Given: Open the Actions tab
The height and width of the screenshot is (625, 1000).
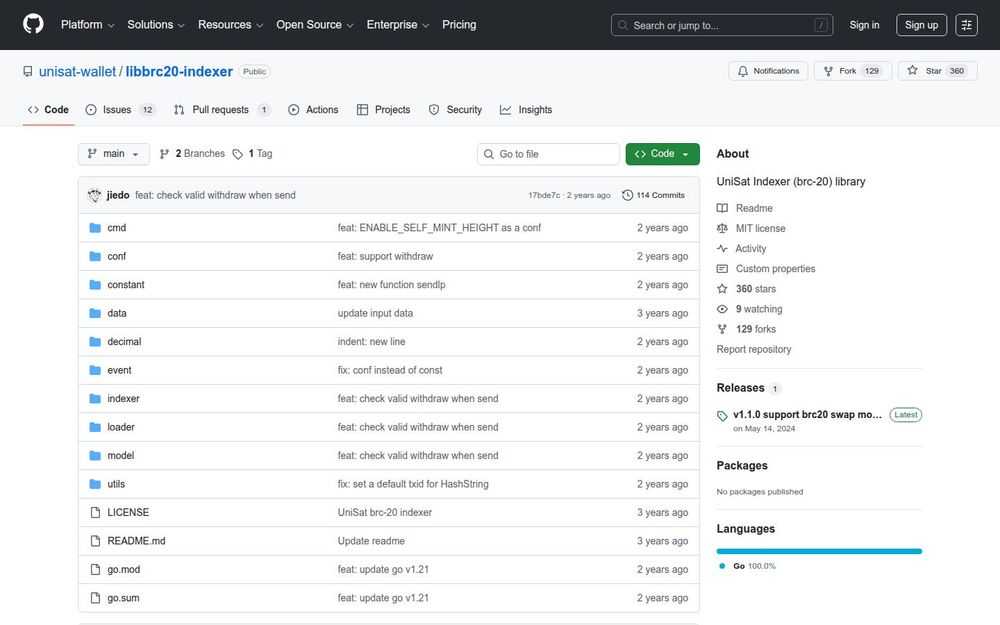Looking at the screenshot, I should point(313,110).
